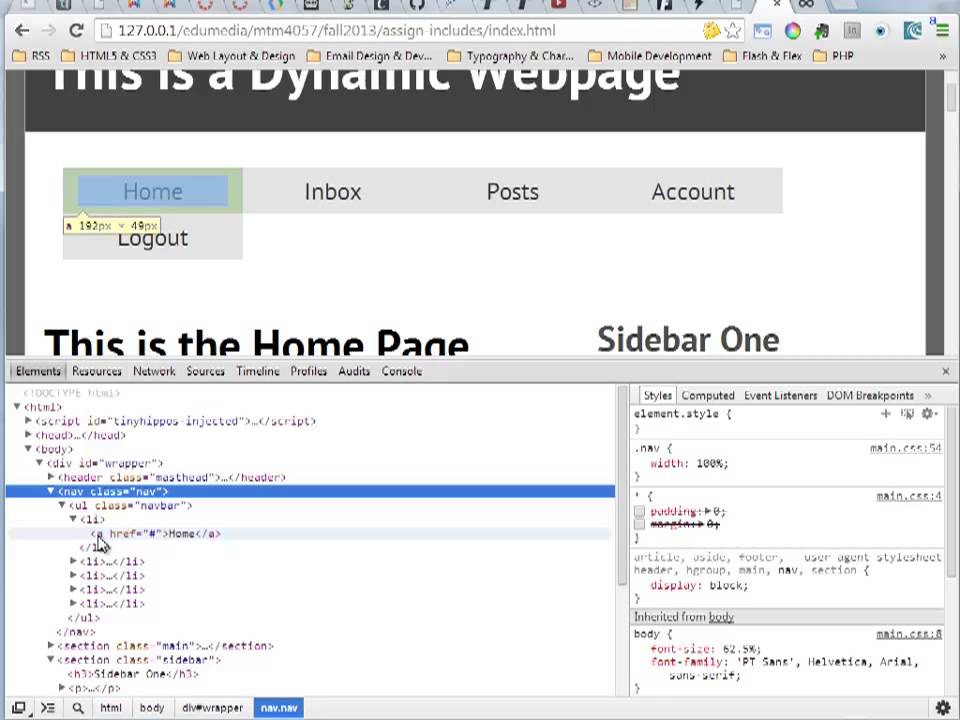Click the Logout navigation link
Screen dimensions: 960x720
pos(152,238)
